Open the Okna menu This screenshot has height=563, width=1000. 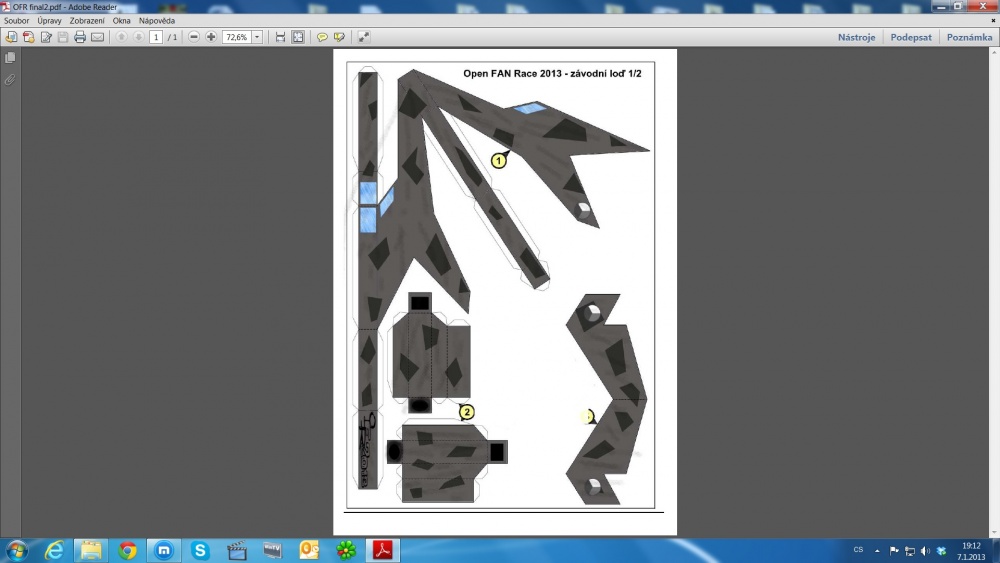[121, 20]
